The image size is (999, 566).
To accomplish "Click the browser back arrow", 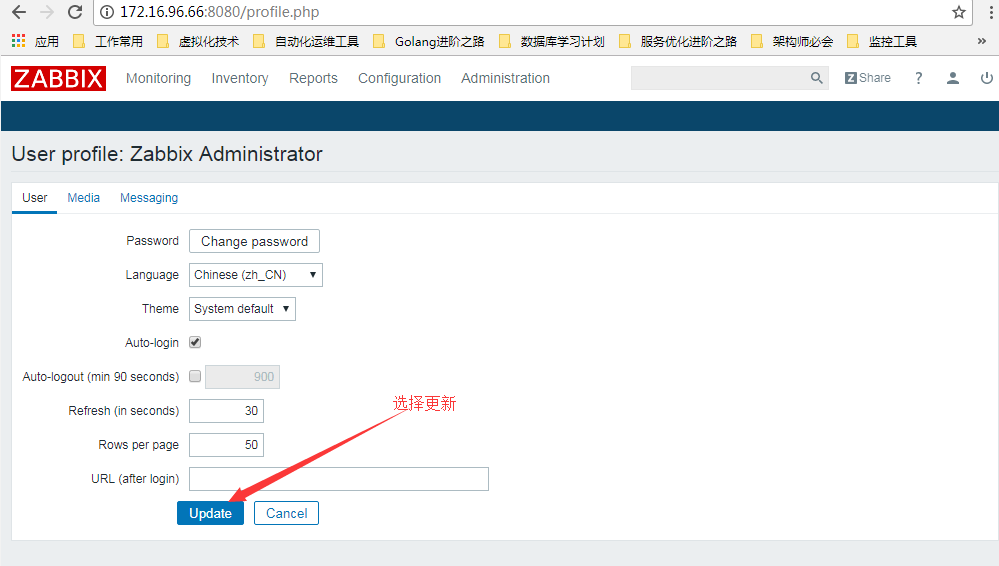I will click(x=19, y=12).
